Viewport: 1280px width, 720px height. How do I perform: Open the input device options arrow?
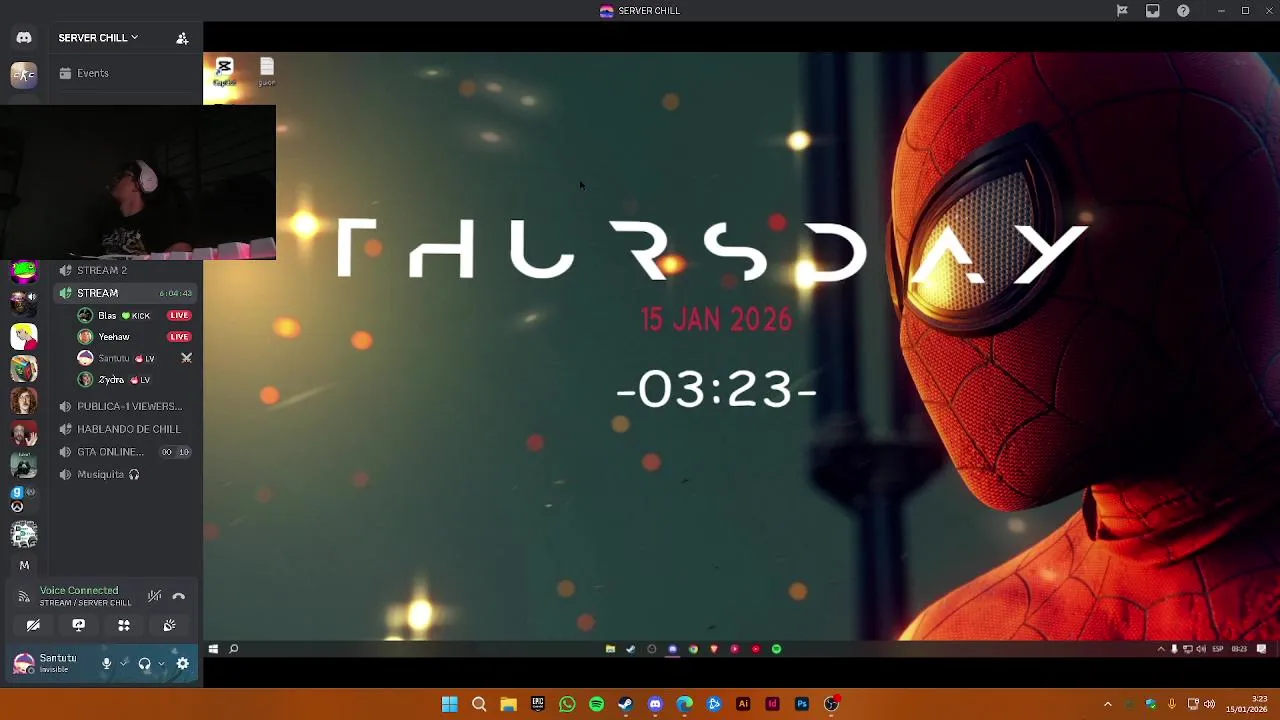[124, 663]
